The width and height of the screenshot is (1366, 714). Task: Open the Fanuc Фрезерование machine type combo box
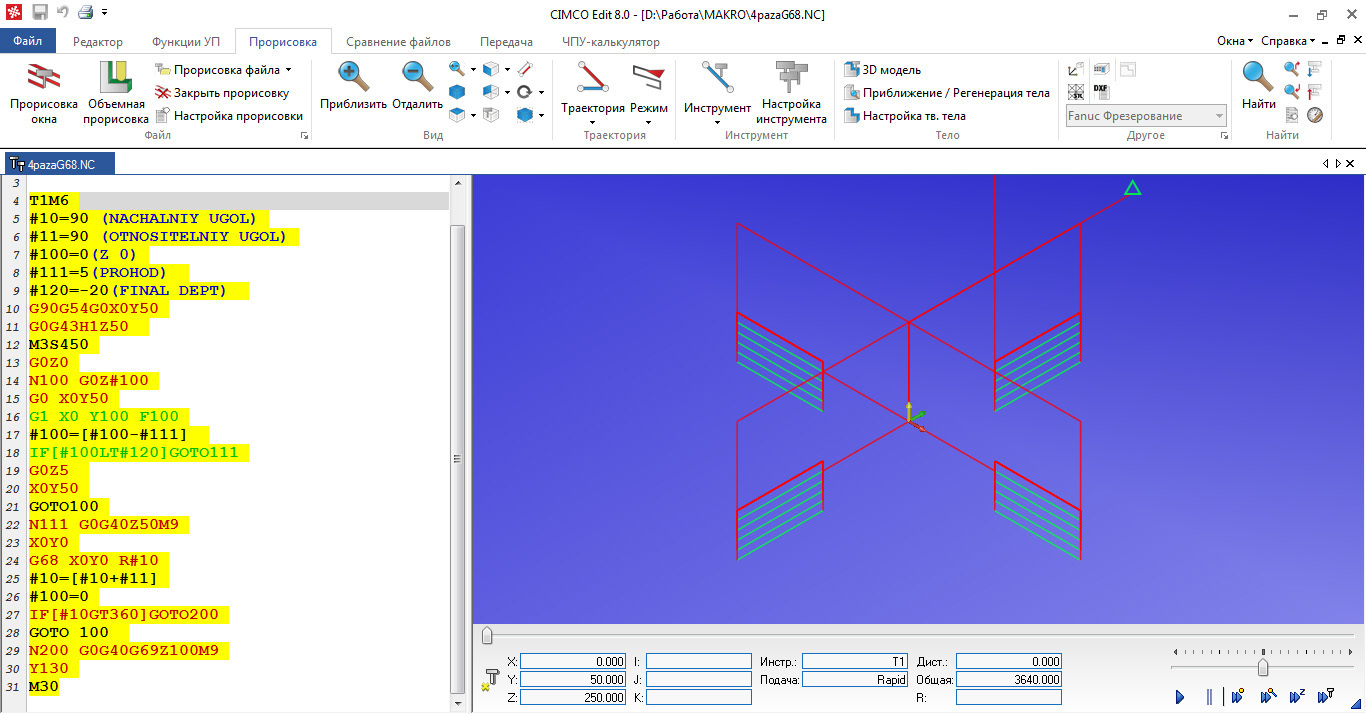point(1147,116)
